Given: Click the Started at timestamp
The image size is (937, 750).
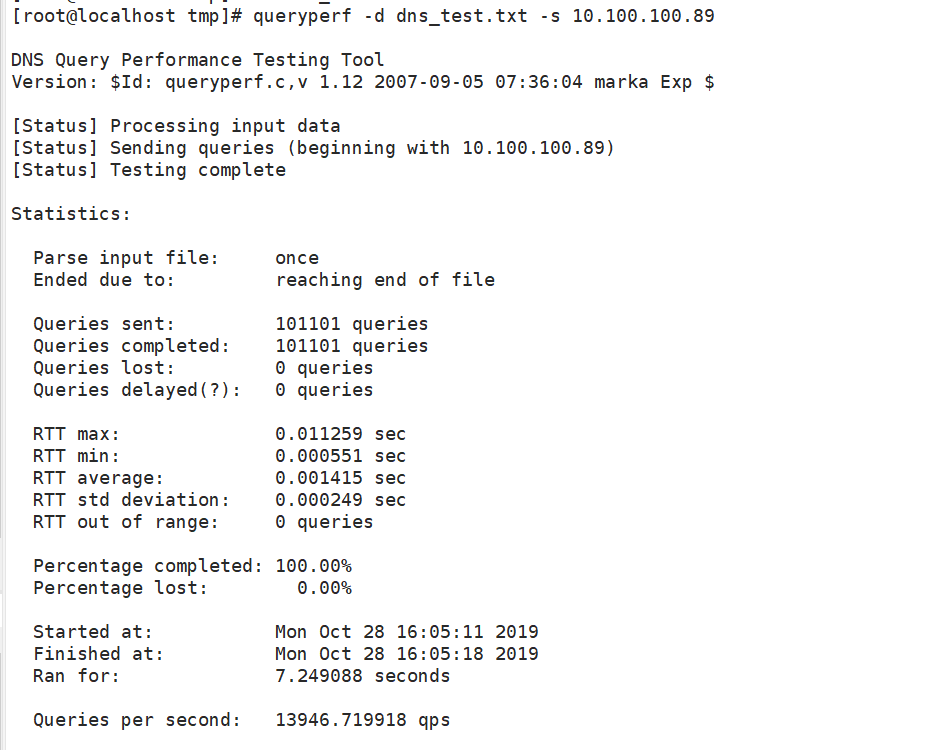Looking at the screenshot, I should click(406, 632).
